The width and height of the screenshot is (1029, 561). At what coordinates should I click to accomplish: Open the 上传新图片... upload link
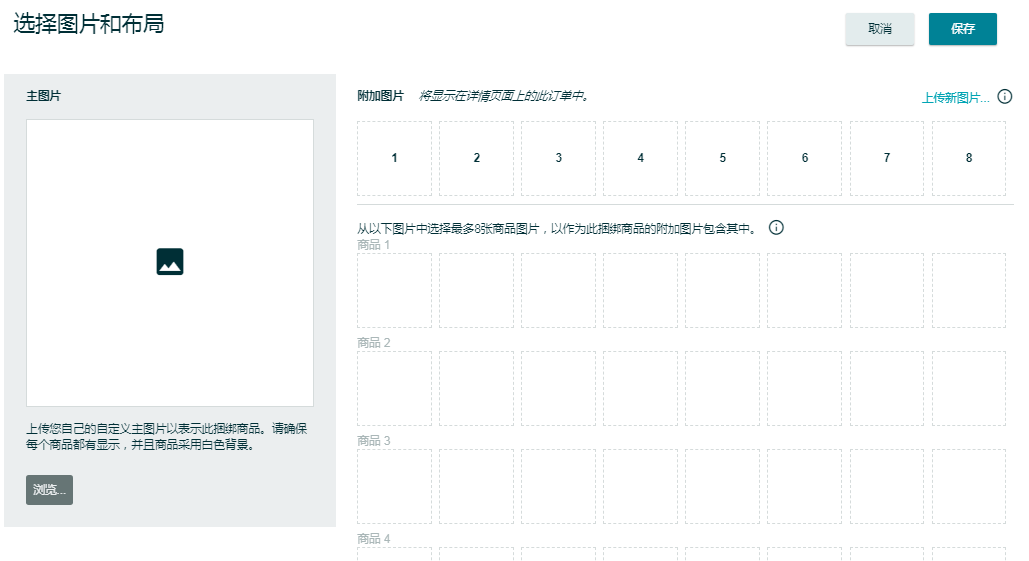(955, 97)
